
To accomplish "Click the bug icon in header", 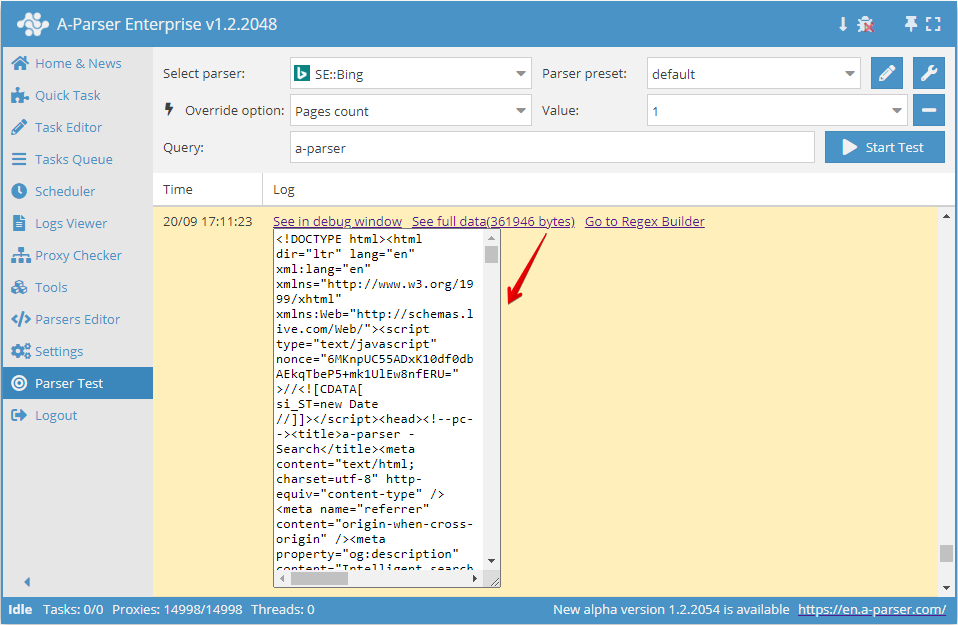I will (866, 24).
